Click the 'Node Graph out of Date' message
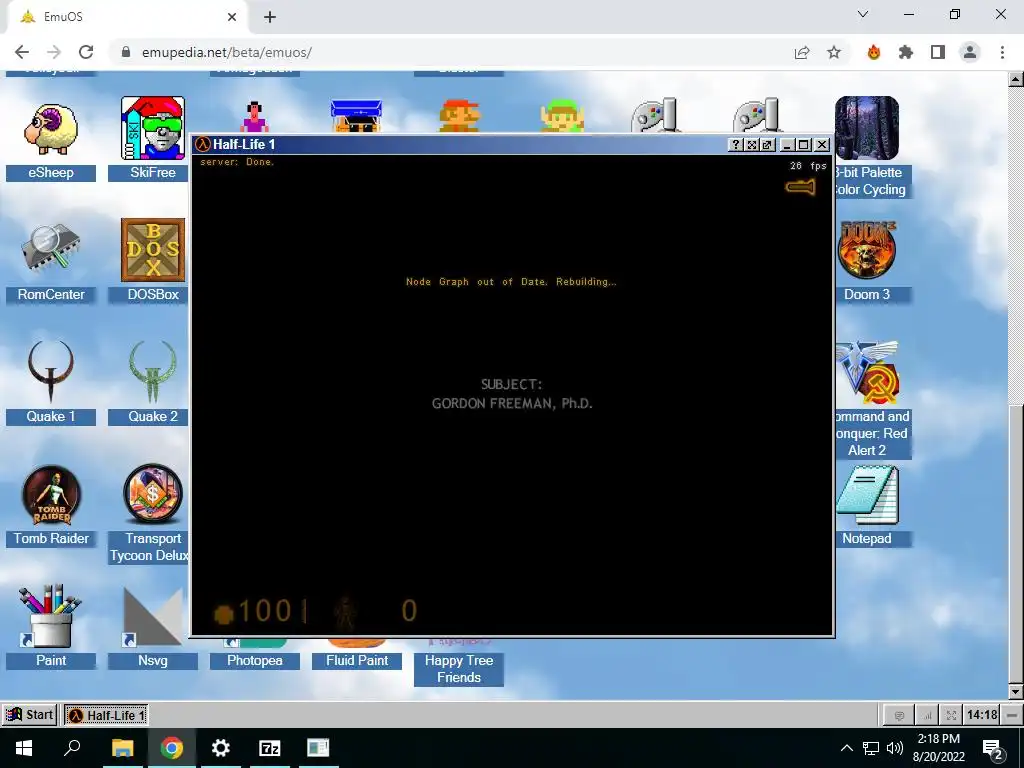 pos(511,281)
